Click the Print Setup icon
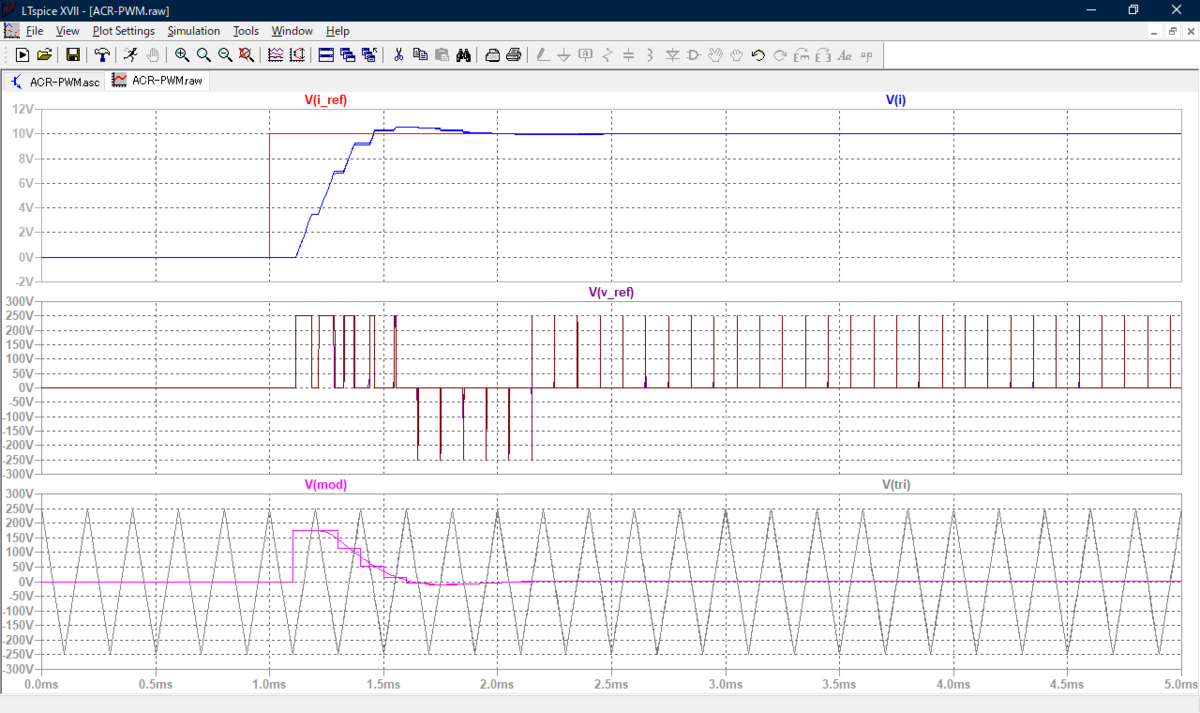Image resolution: width=1200 pixels, height=713 pixels. (492, 55)
